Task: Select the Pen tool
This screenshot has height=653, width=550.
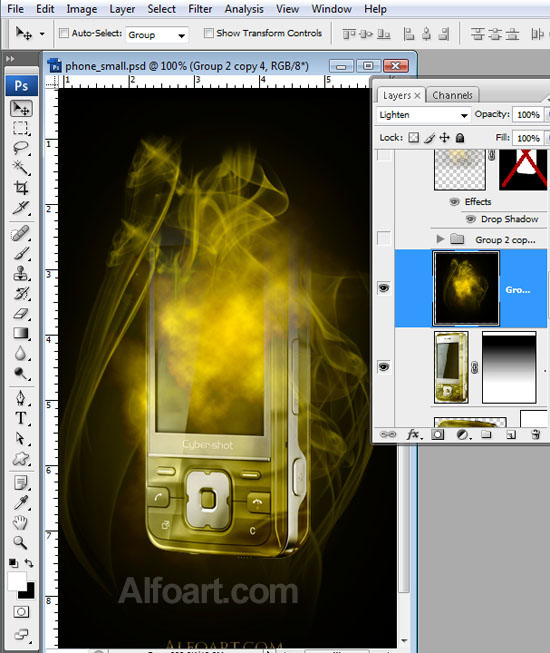Action: tap(21, 398)
